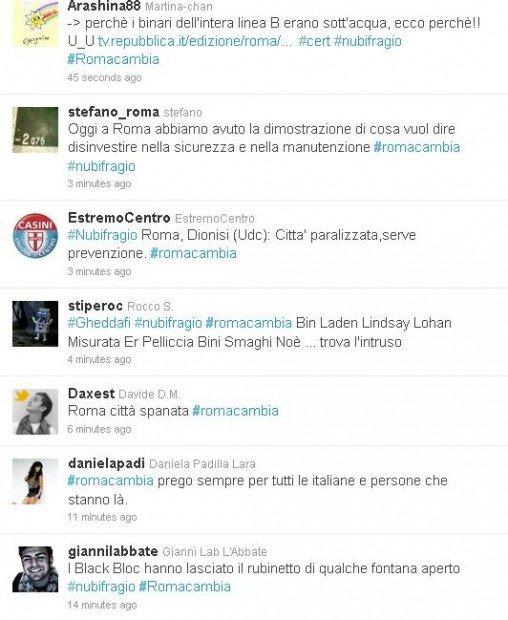Click stefano_roma's profile picture
Image resolution: width=508 pixels, height=620 pixels.
(35, 130)
